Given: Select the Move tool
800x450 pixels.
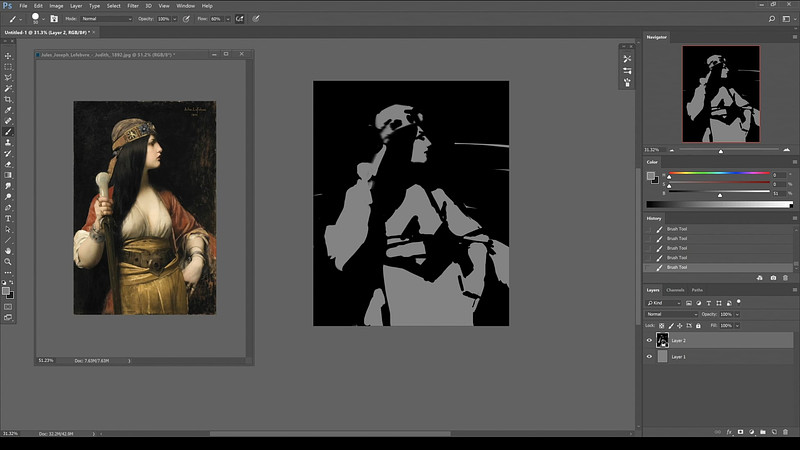Looking at the screenshot, I should coord(8,56).
